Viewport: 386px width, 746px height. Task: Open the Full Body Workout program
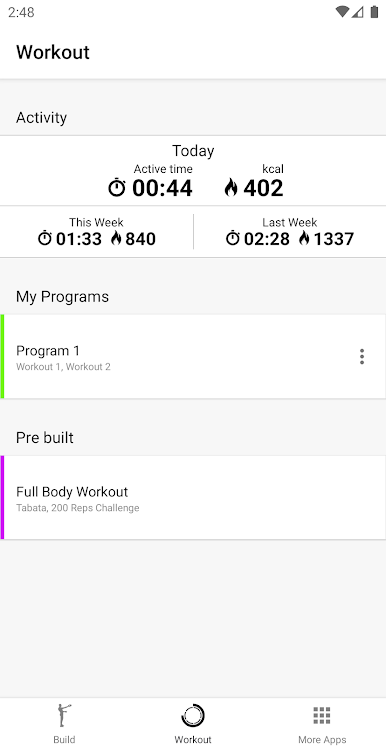(193, 498)
